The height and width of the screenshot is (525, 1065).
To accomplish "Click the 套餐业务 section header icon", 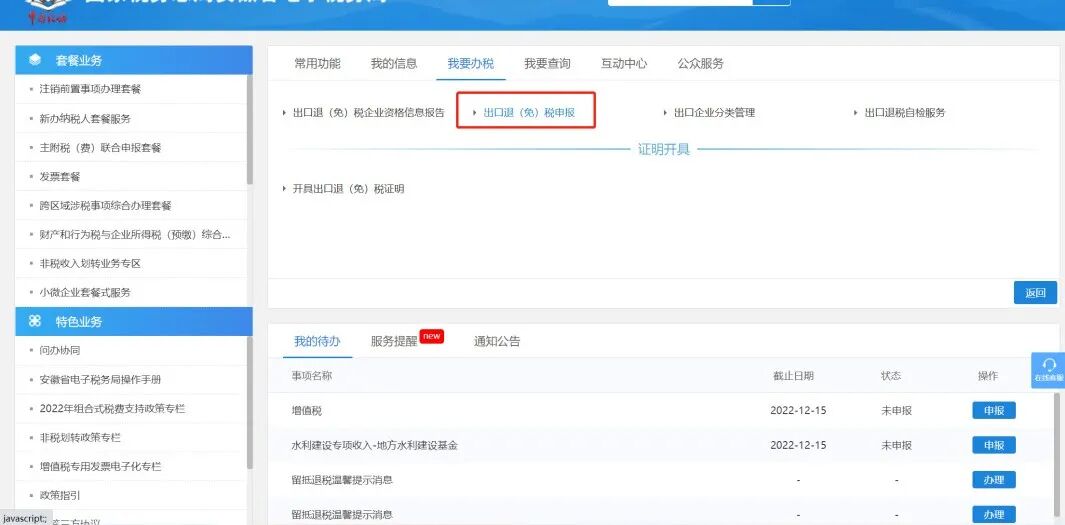I will point(35,60).
